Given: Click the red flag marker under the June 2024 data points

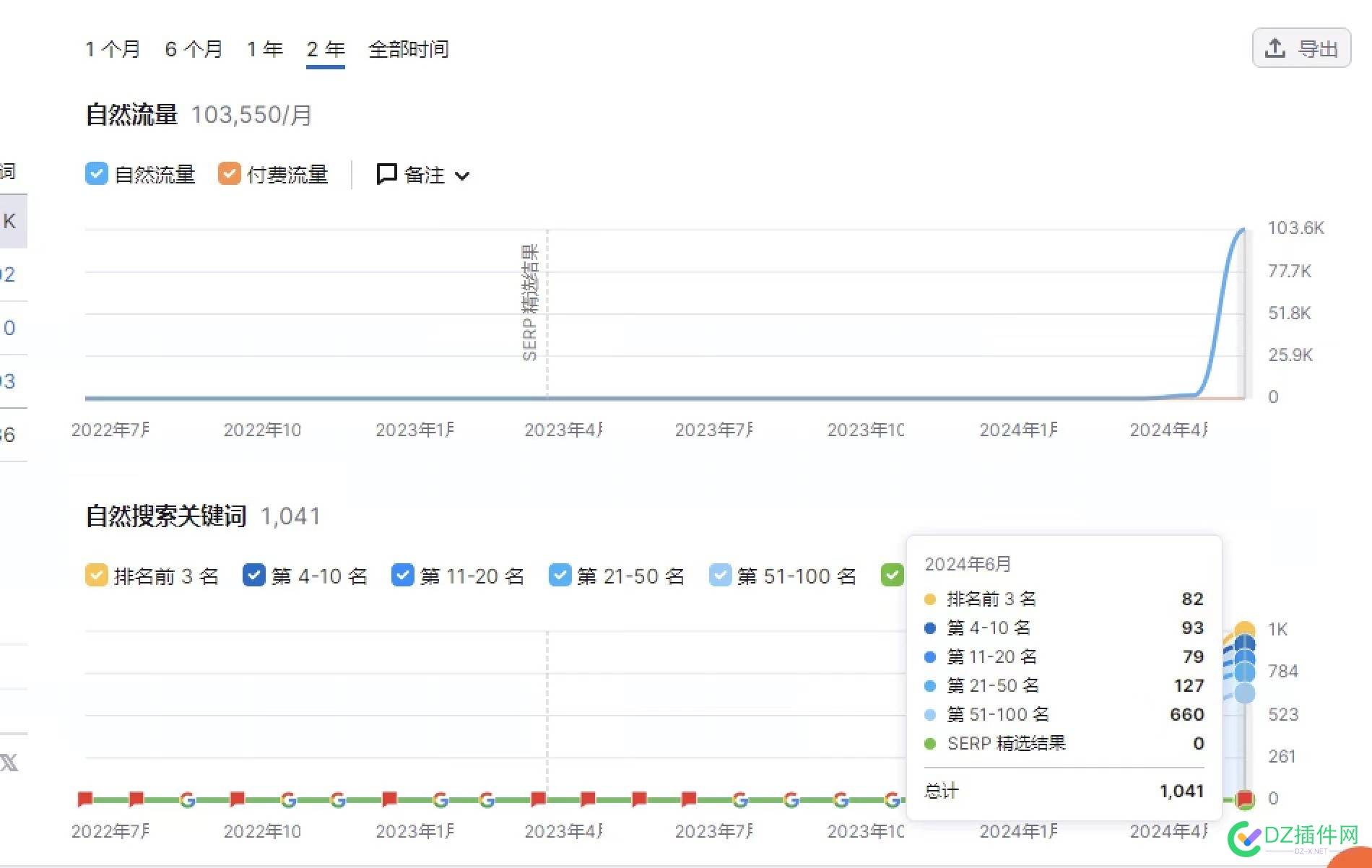Looking at the screenshot, I should [1244, 799].
